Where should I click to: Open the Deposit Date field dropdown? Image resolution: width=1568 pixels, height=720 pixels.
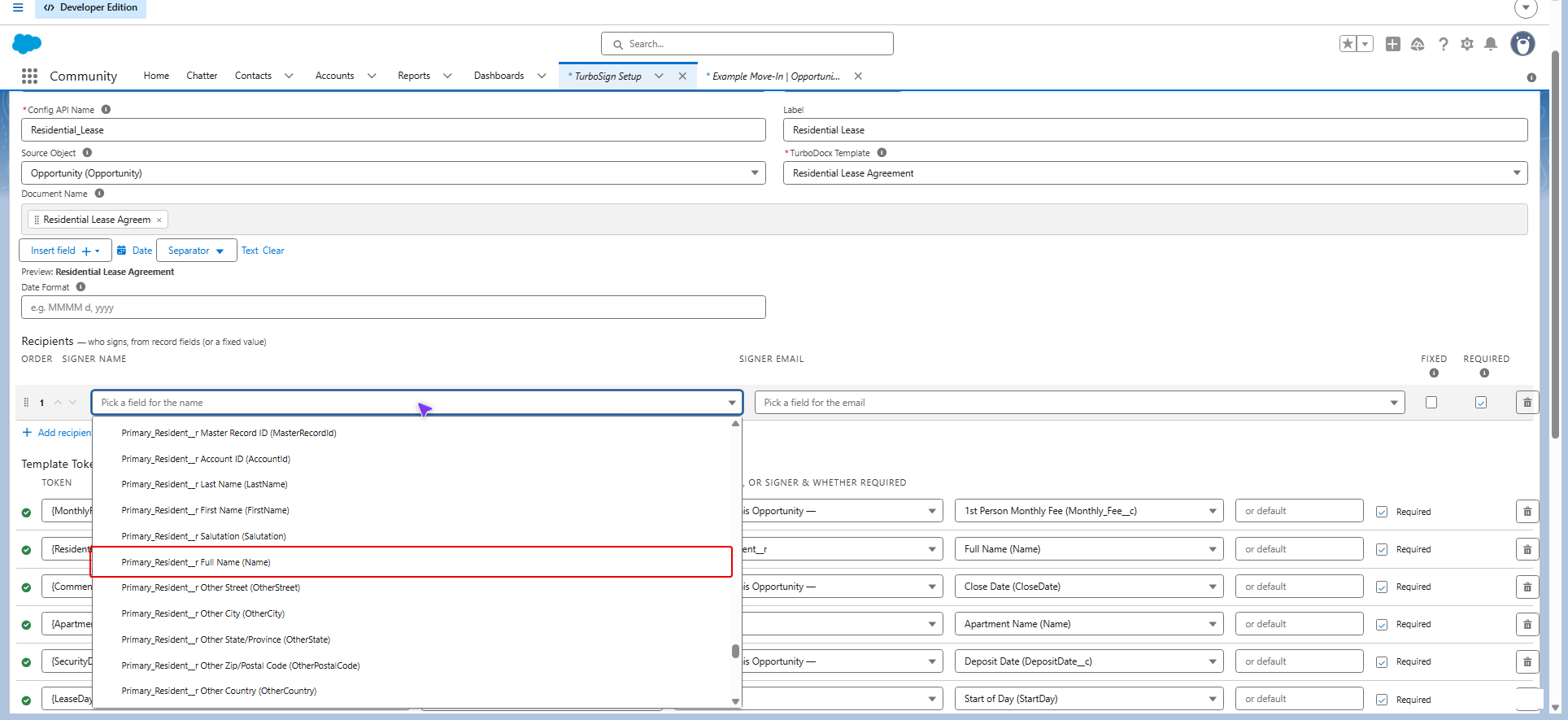(1089, 661)
